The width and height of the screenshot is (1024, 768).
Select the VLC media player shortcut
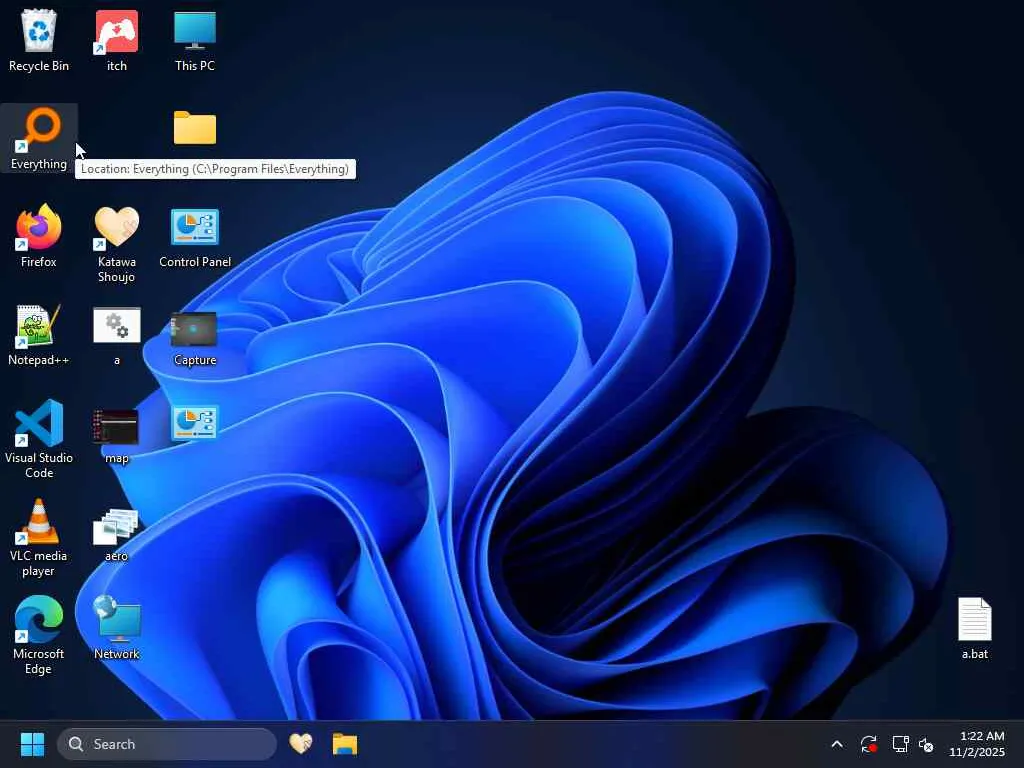tap(39, 538)
